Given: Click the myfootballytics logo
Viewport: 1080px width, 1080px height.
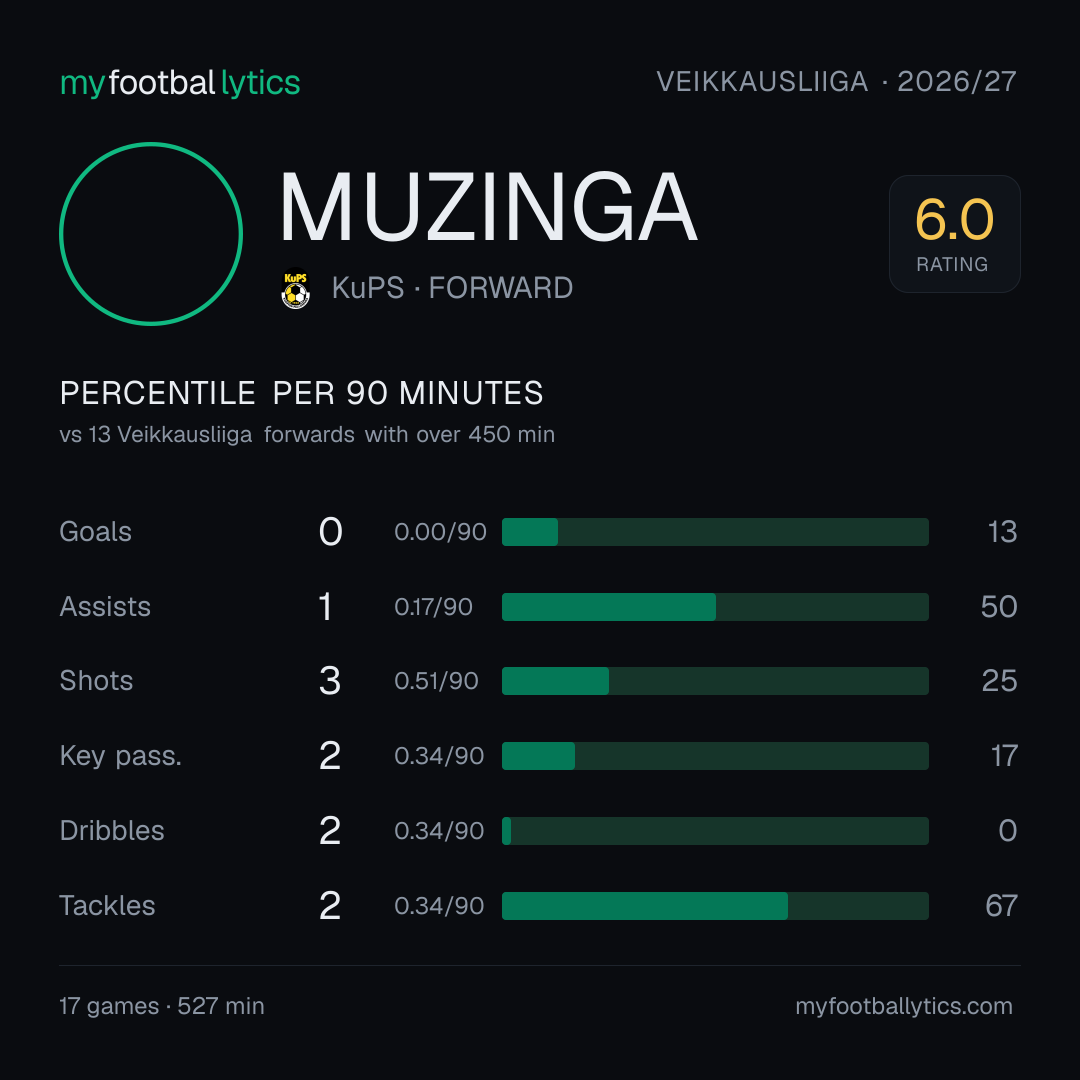Looking at the screenshot, I should [180, 83].
